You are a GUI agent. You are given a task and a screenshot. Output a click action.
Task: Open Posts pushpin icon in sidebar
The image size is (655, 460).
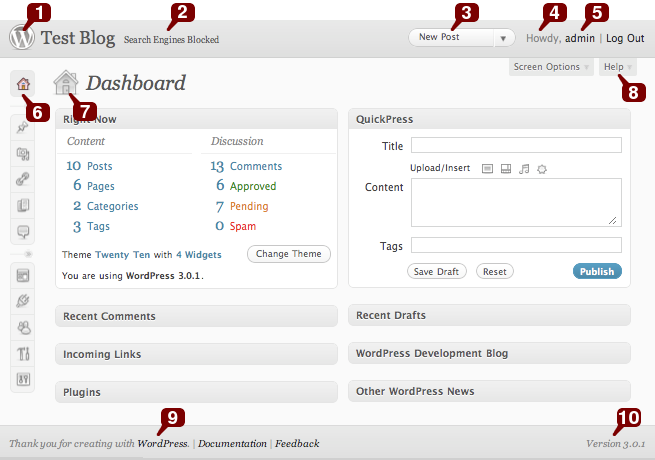pyautogui.click(x=23, y=127)
